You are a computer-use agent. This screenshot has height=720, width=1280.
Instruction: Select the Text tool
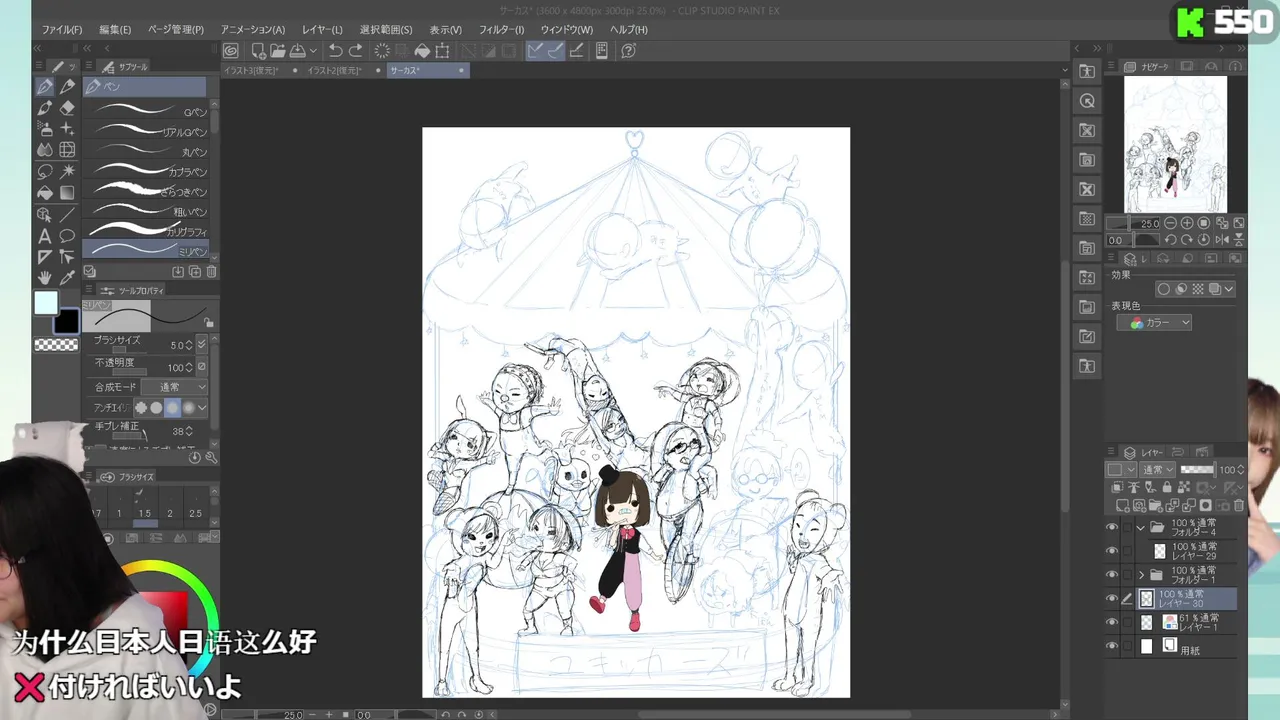pos(45,236)
